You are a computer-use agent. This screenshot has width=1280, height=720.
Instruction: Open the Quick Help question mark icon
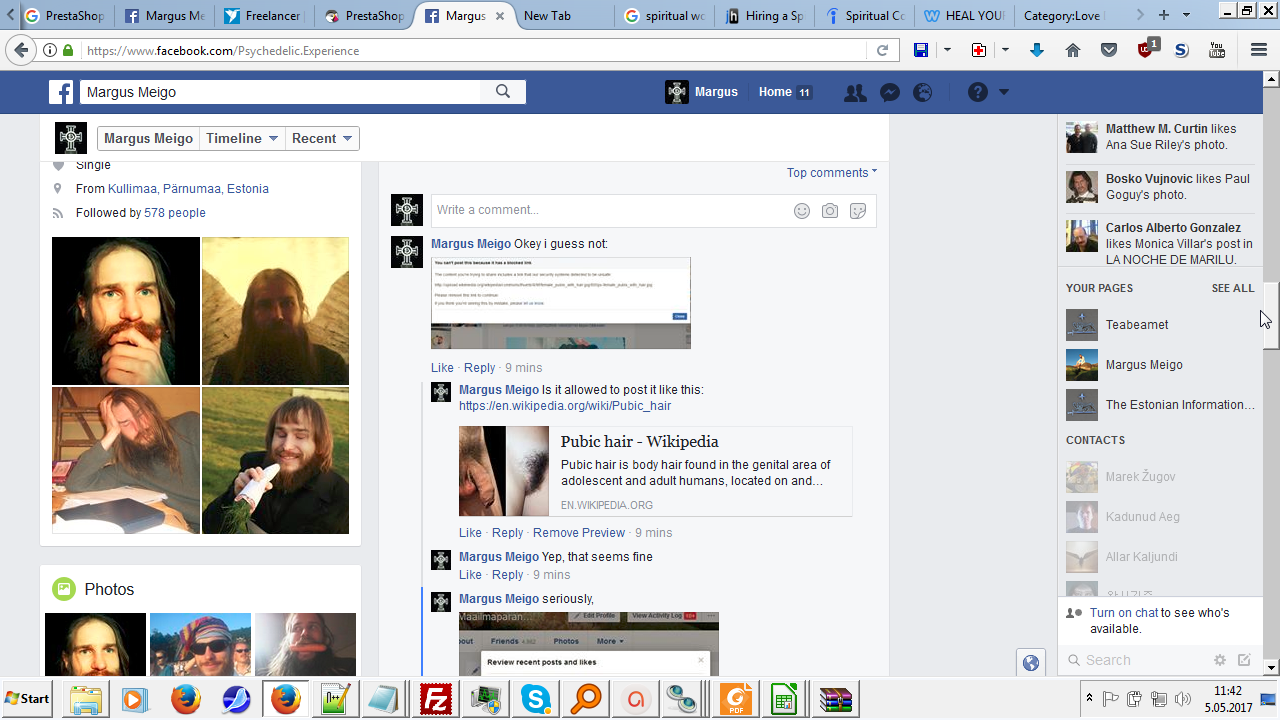pos(978,92)
